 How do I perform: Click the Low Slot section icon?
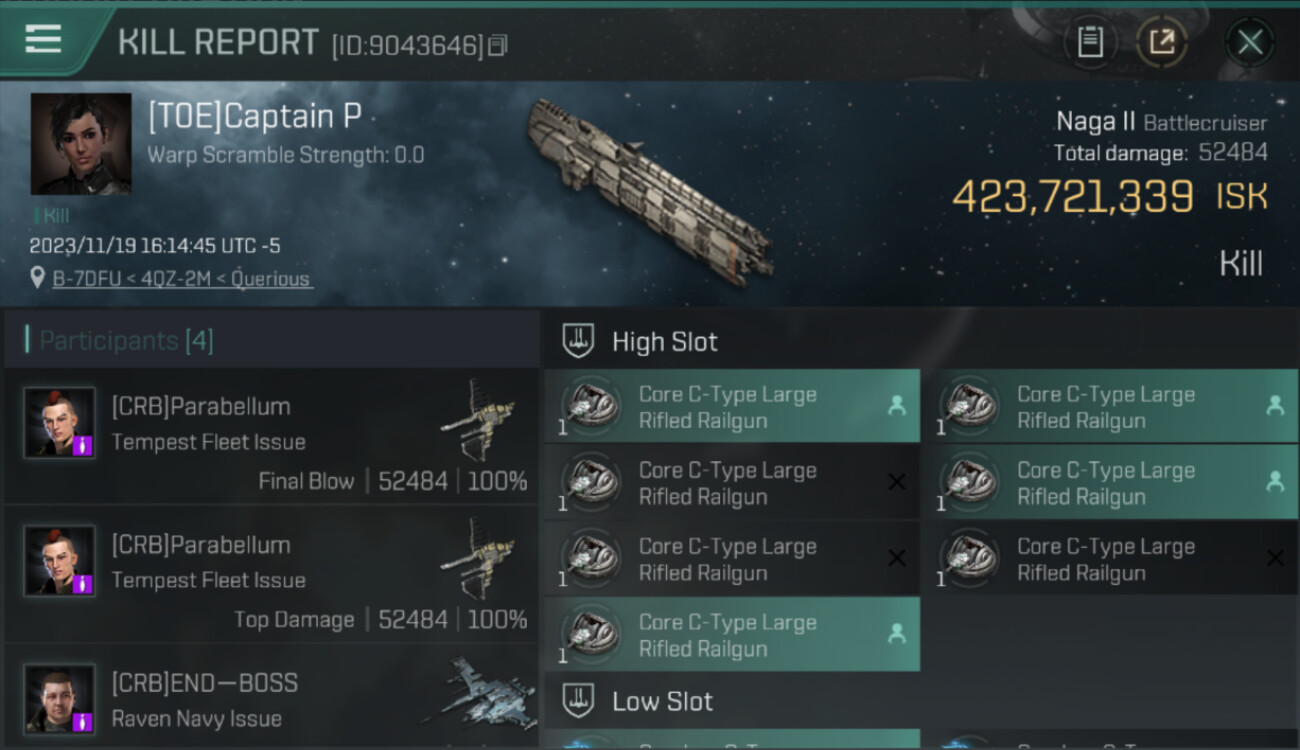[578, 701]
